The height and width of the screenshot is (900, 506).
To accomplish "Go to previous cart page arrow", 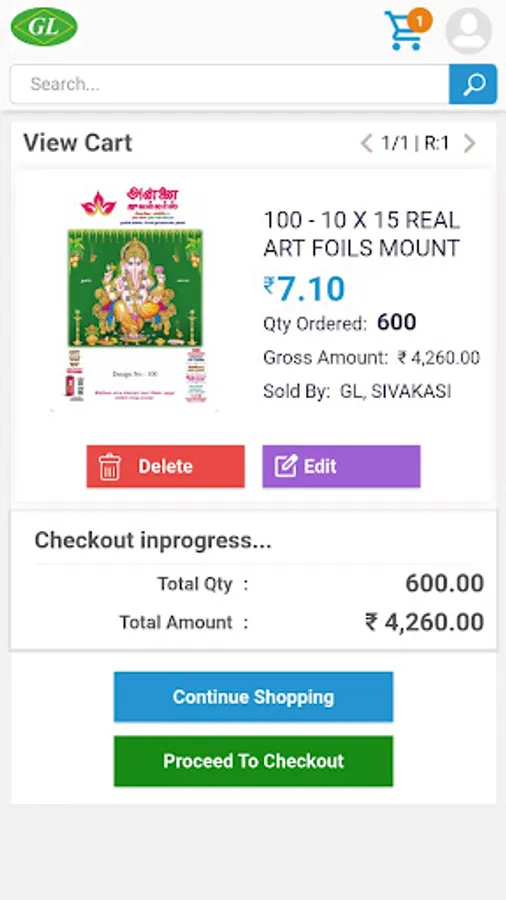I will pyautogui.click(x=366, y=143).
